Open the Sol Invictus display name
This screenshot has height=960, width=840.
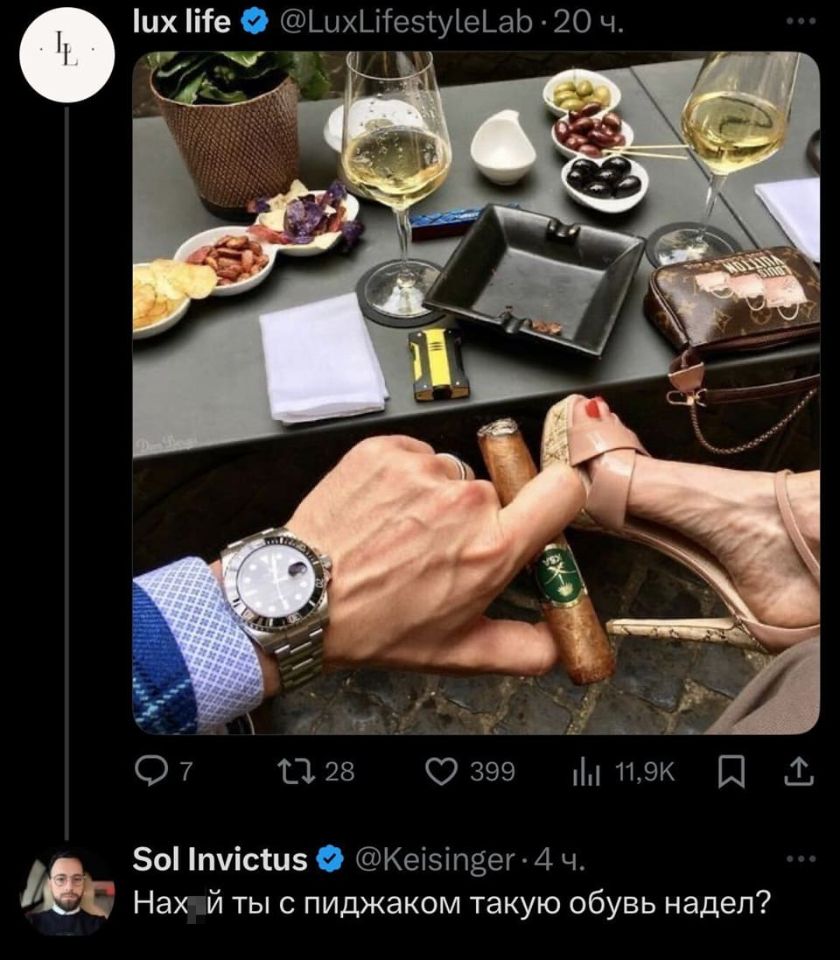(x=221, y=858)
